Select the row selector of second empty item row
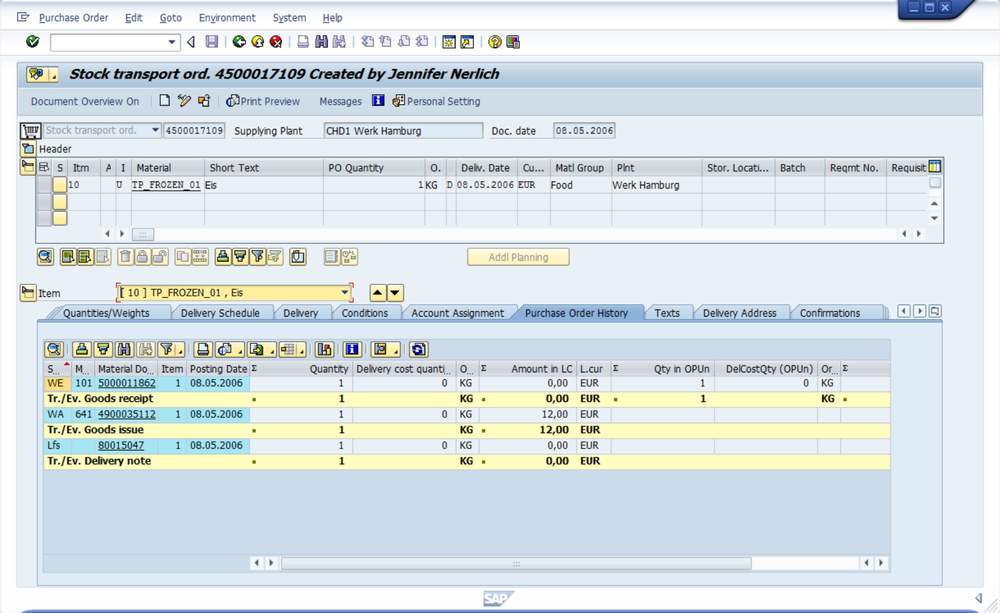The image size is (1000, 613). tap(44, 218)
